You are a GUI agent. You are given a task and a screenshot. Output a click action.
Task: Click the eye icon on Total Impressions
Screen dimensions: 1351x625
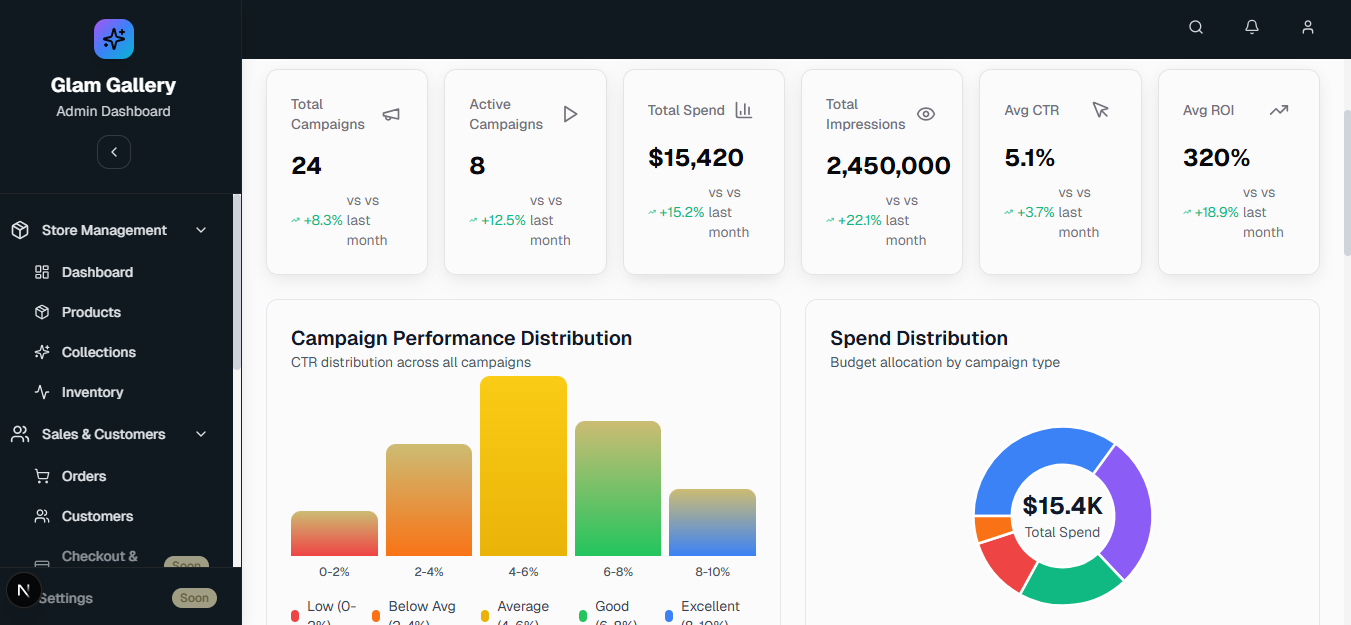pos(926,114)
